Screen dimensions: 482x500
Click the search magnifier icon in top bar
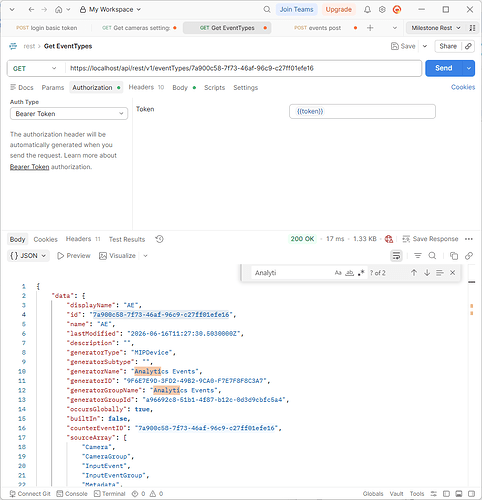(267, 10)
